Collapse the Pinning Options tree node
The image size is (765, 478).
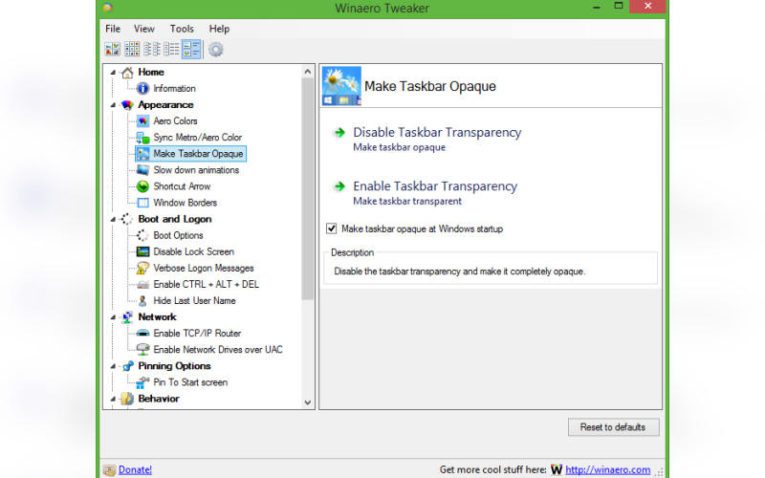pyautogui.click(x=113, y=366)
